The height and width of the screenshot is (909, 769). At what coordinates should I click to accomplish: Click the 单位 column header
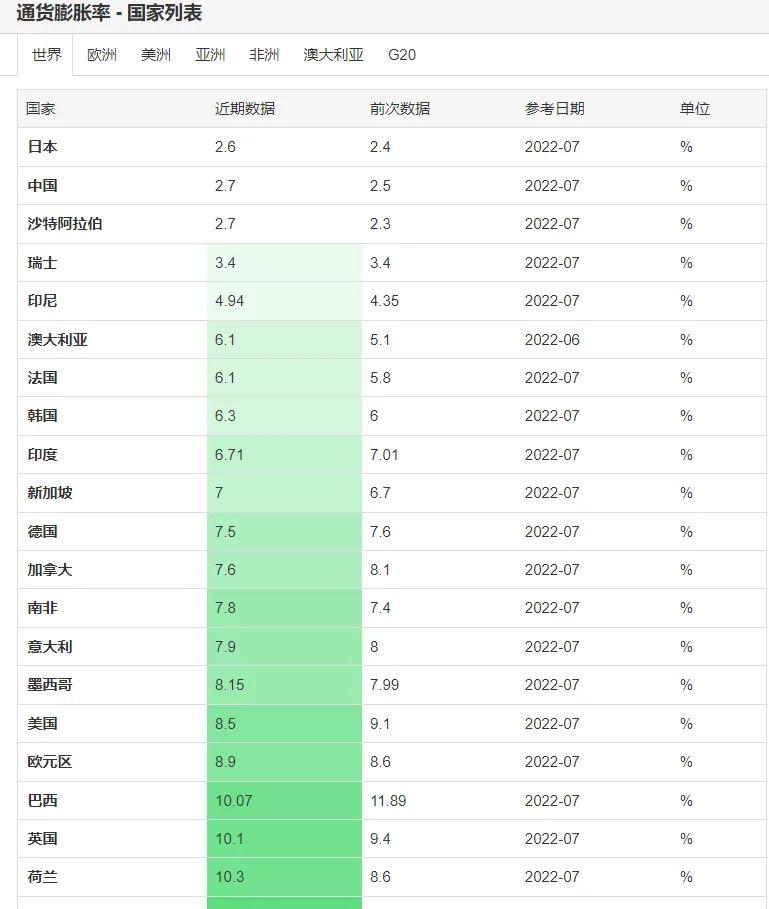point(694,108)
